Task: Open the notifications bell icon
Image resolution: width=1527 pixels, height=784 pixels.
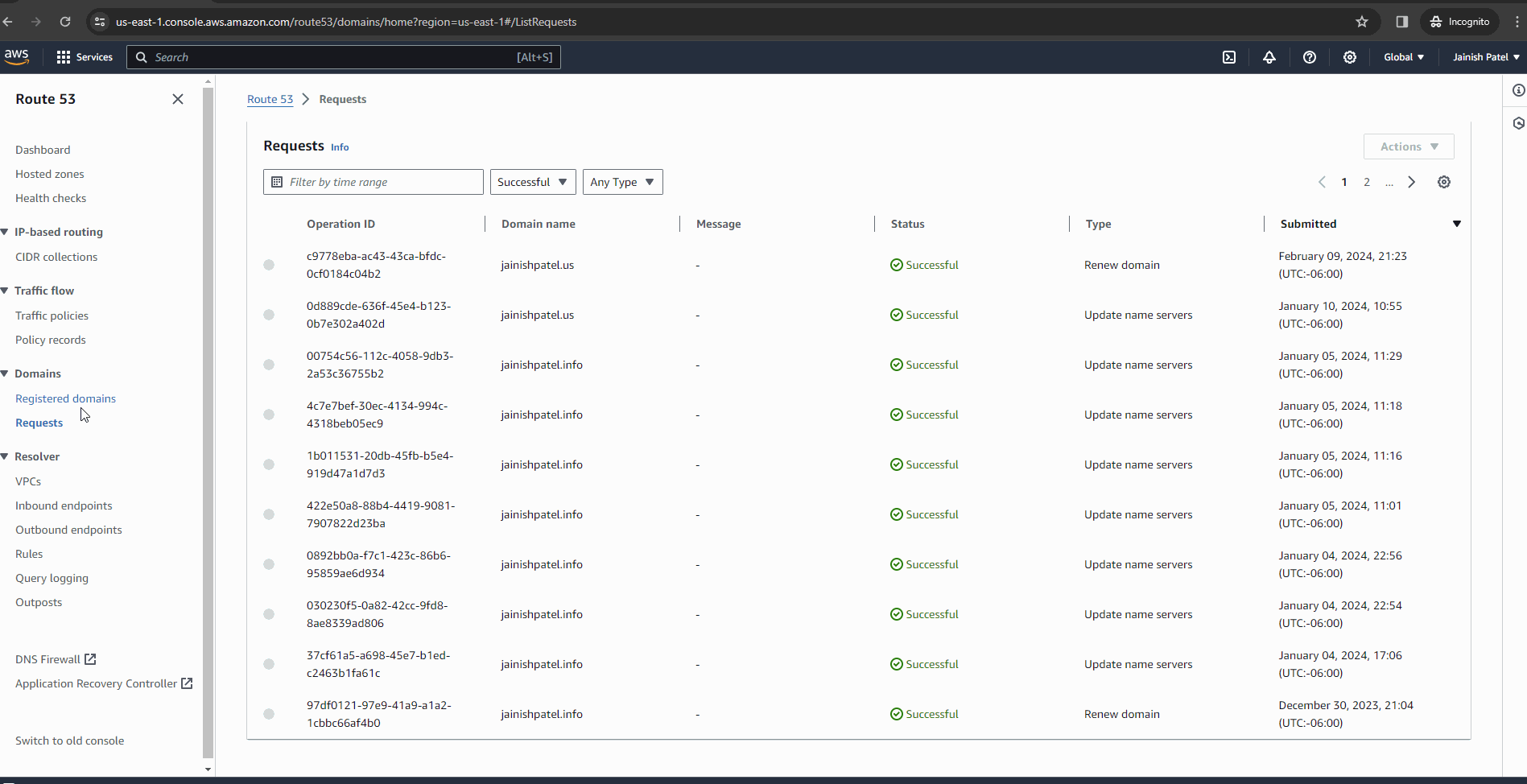Action: coord(1269,57)
